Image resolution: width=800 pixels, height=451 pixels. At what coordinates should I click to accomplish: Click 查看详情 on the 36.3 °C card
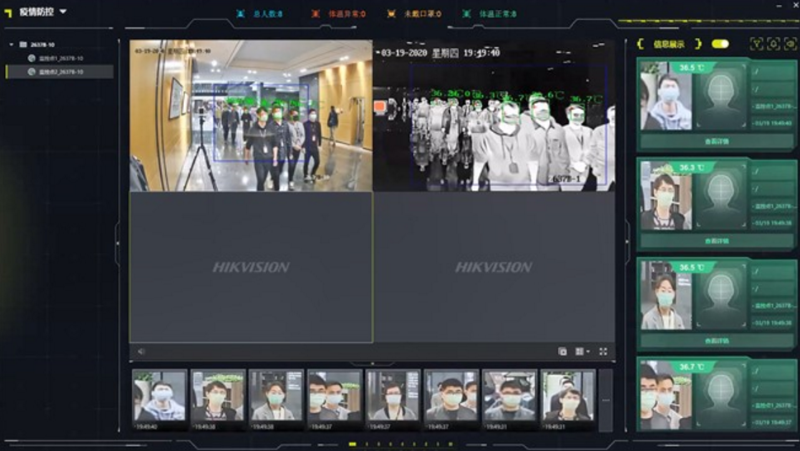coord(717,241)
